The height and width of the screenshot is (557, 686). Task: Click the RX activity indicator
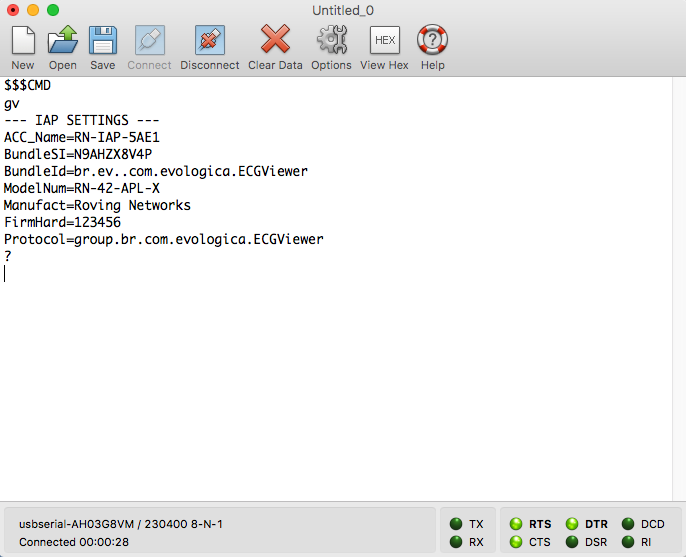coord(456,542)
